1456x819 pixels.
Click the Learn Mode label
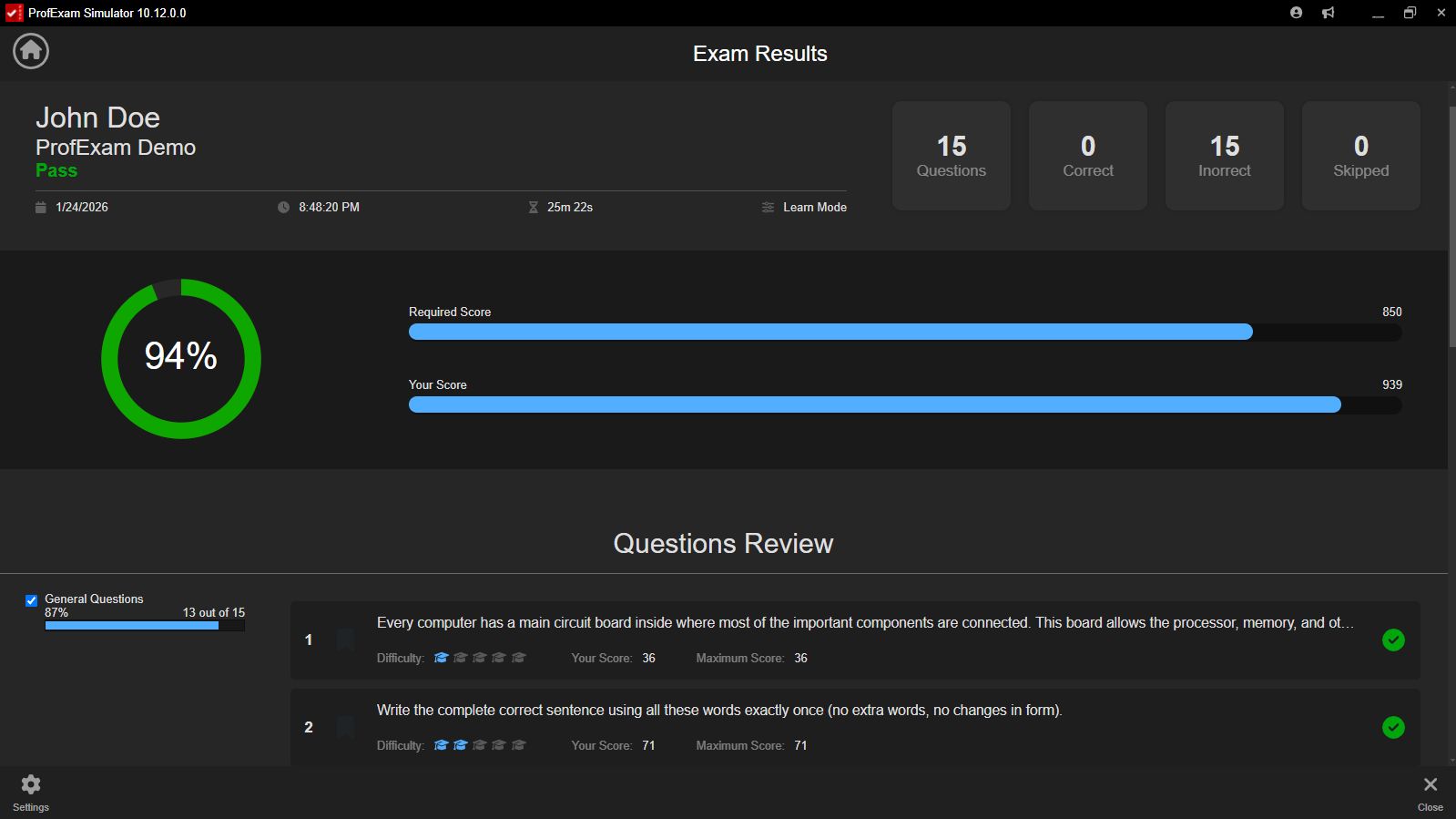(x=815, y=208)
